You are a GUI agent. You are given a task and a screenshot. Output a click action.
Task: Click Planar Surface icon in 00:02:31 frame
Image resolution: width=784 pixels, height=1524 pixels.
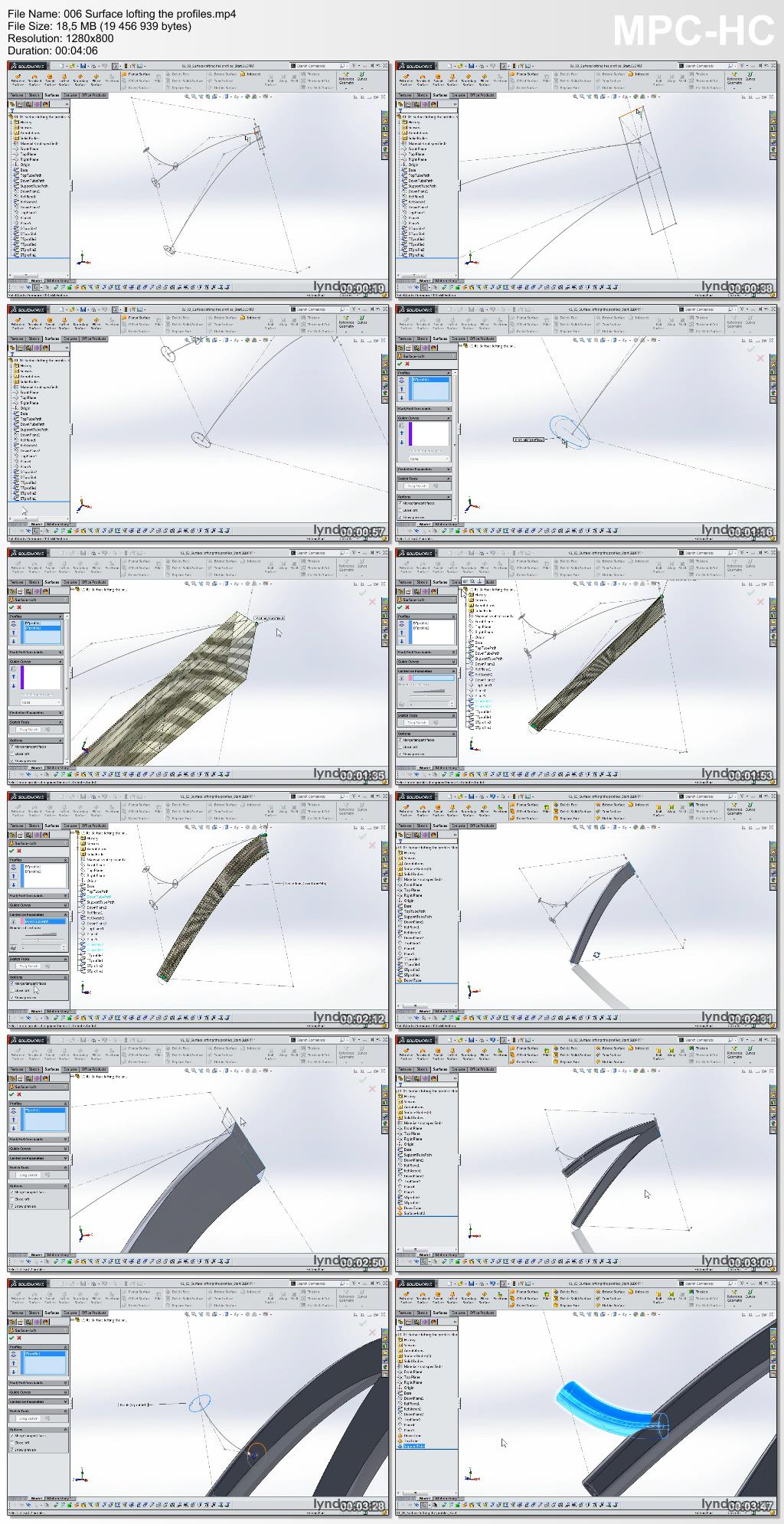[514, 806]
